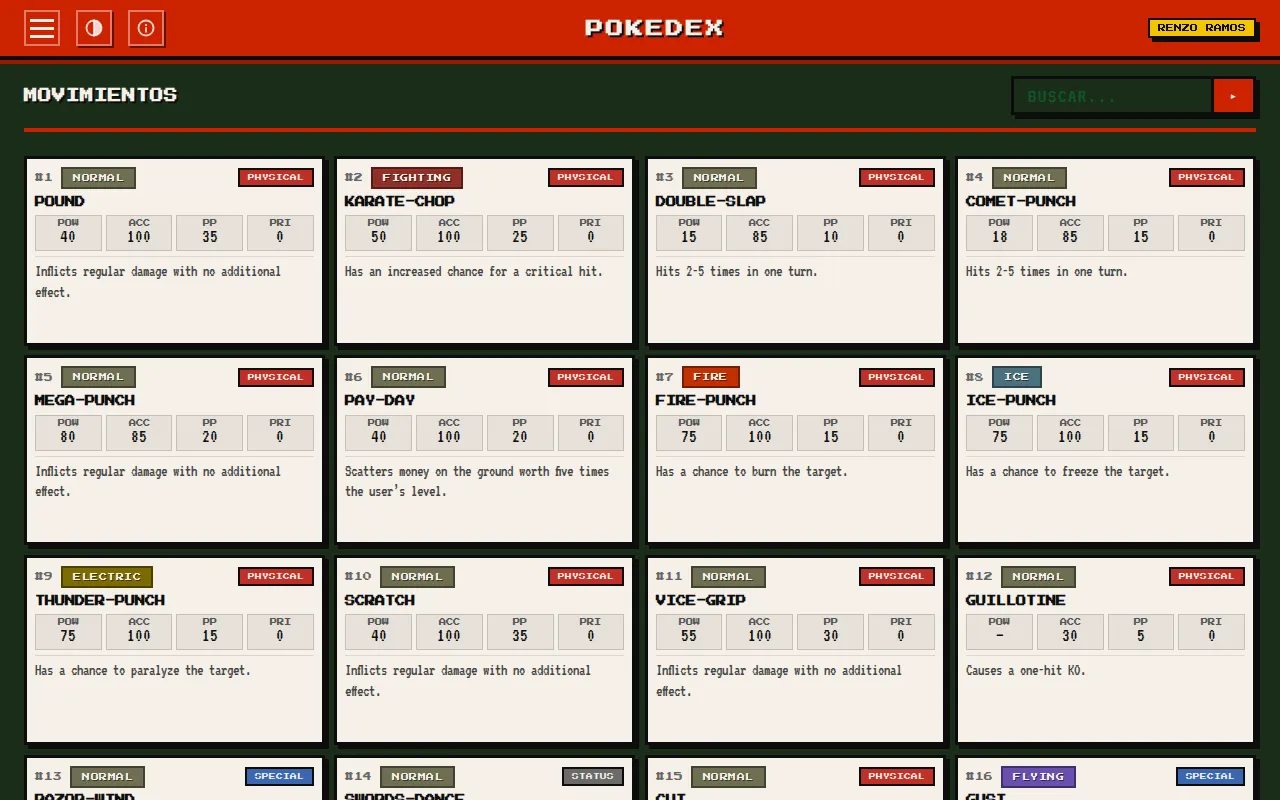Image resolution: width=1280 pixels, height=800 pixels.
Task: Select the Guillotine move name
Action: pos(1016,600)
